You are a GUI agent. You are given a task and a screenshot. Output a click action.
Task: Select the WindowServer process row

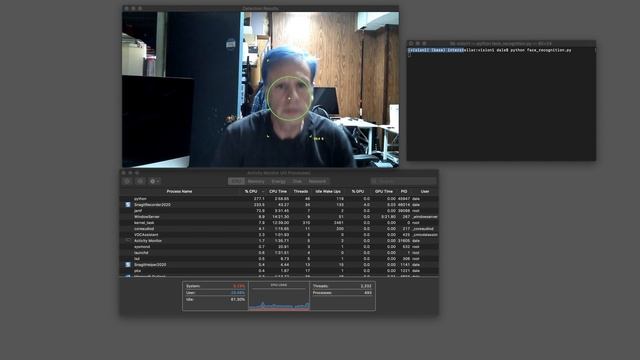pos(280,217)
